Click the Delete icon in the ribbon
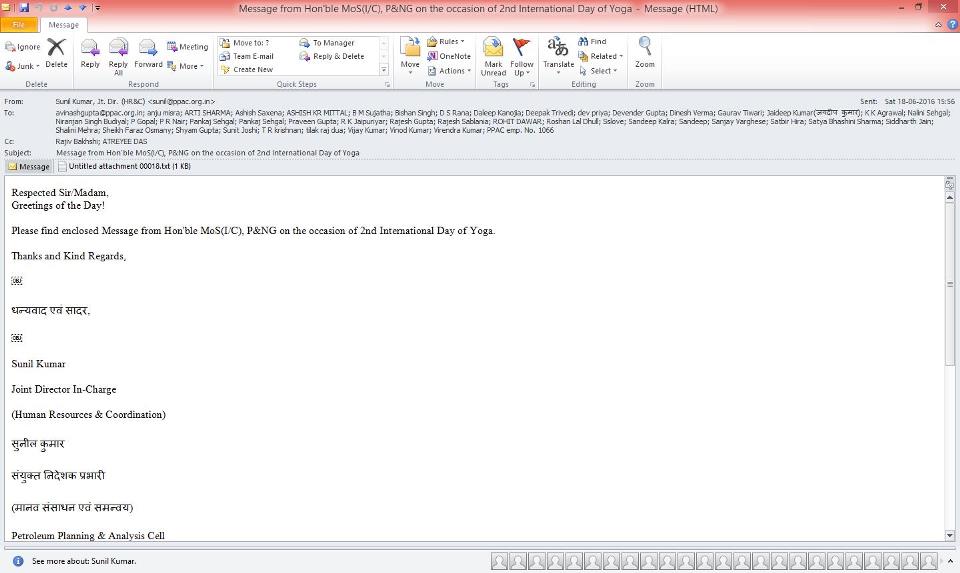Screen dimensions: 960x573 [x=56, y=52]
